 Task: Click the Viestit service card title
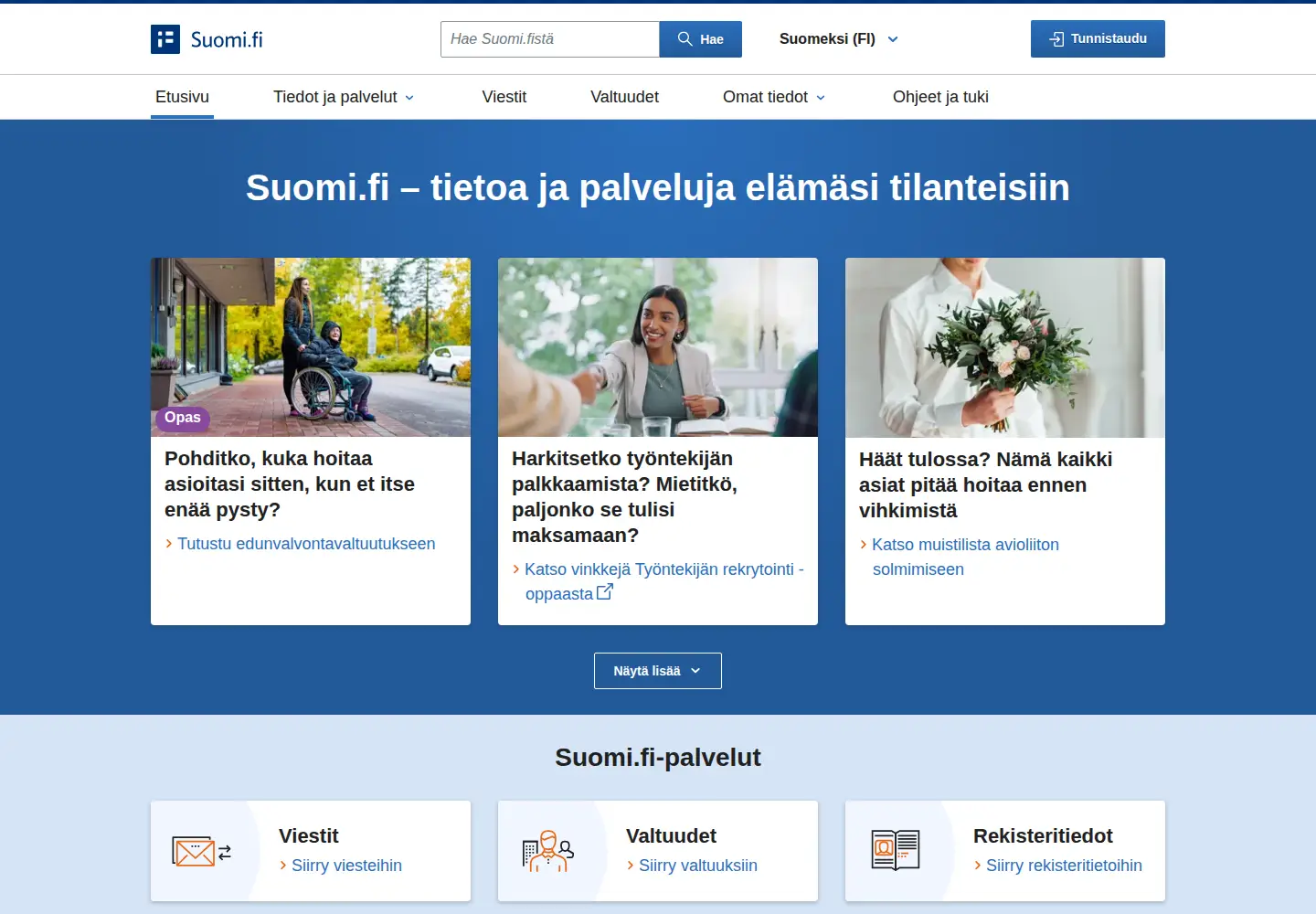coord(309,836)
